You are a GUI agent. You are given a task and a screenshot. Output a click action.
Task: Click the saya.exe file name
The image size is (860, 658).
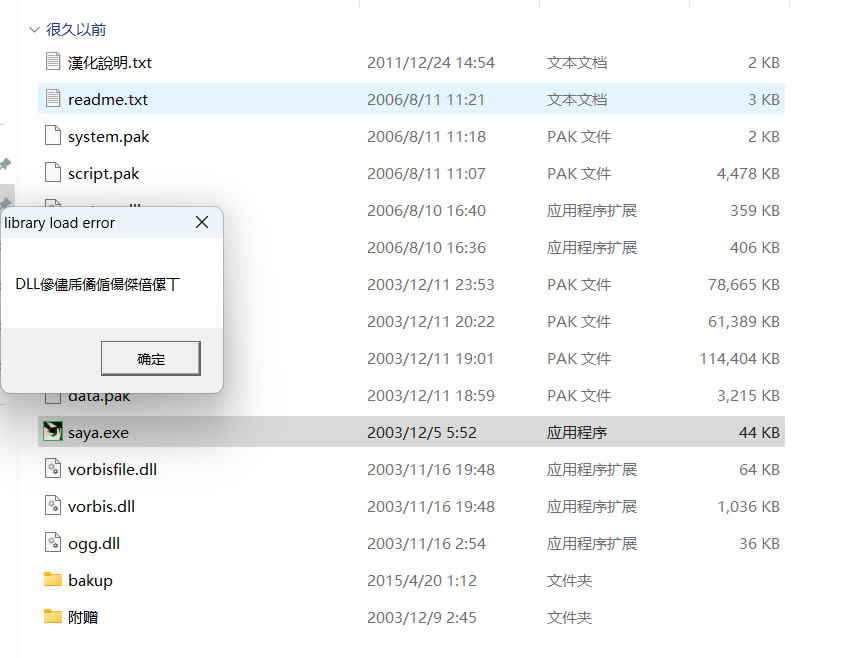(x=98, y=433)
